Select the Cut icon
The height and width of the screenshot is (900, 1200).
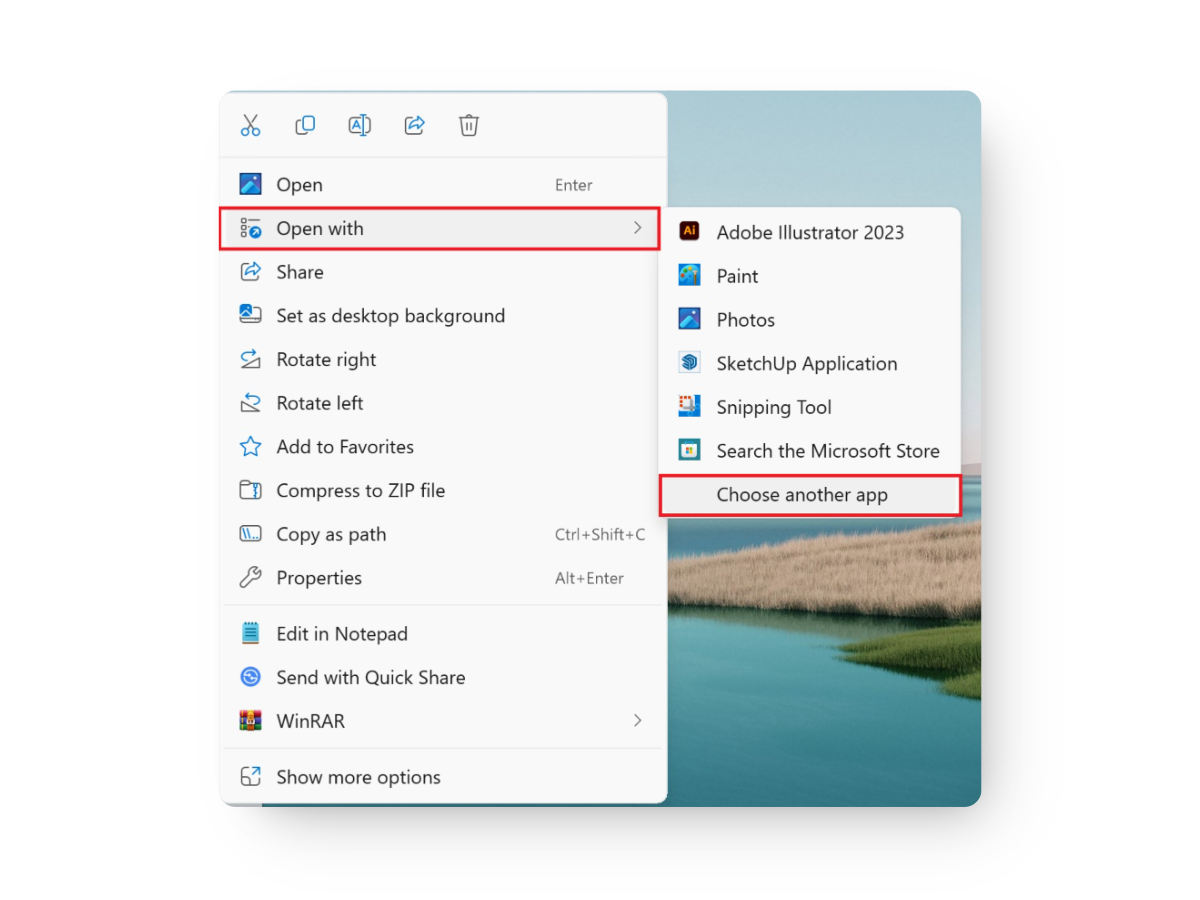pyautogui.click(x=250, y=125)
